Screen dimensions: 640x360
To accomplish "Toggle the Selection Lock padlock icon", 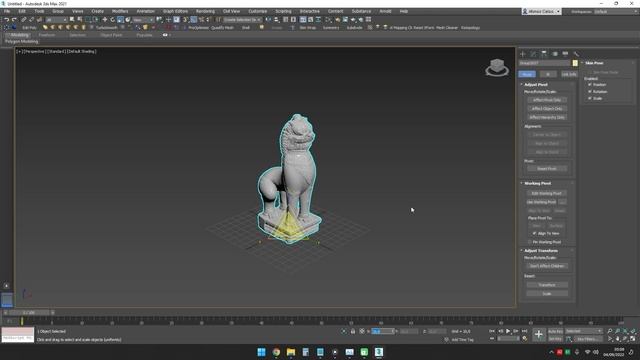I will [353, 331].
